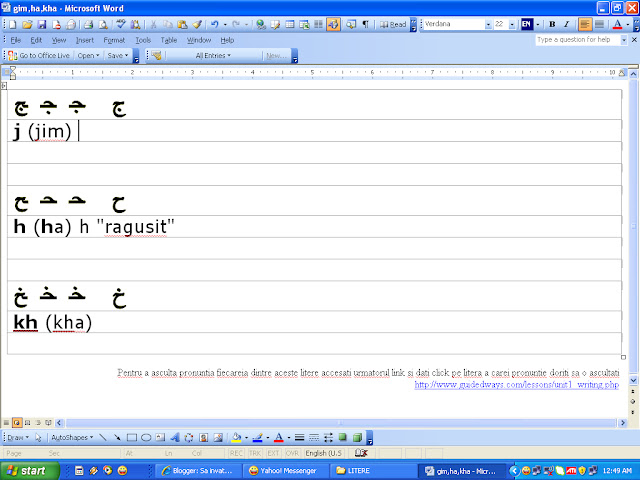The height and width of the screenshot is (480, 640).
Task: Click the Cut scissors icon
Action: 153,24
